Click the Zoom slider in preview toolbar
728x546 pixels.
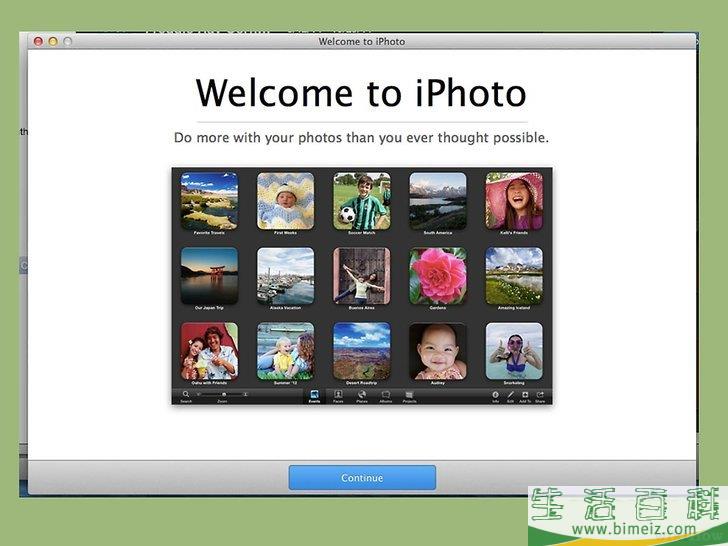point(222,394)
